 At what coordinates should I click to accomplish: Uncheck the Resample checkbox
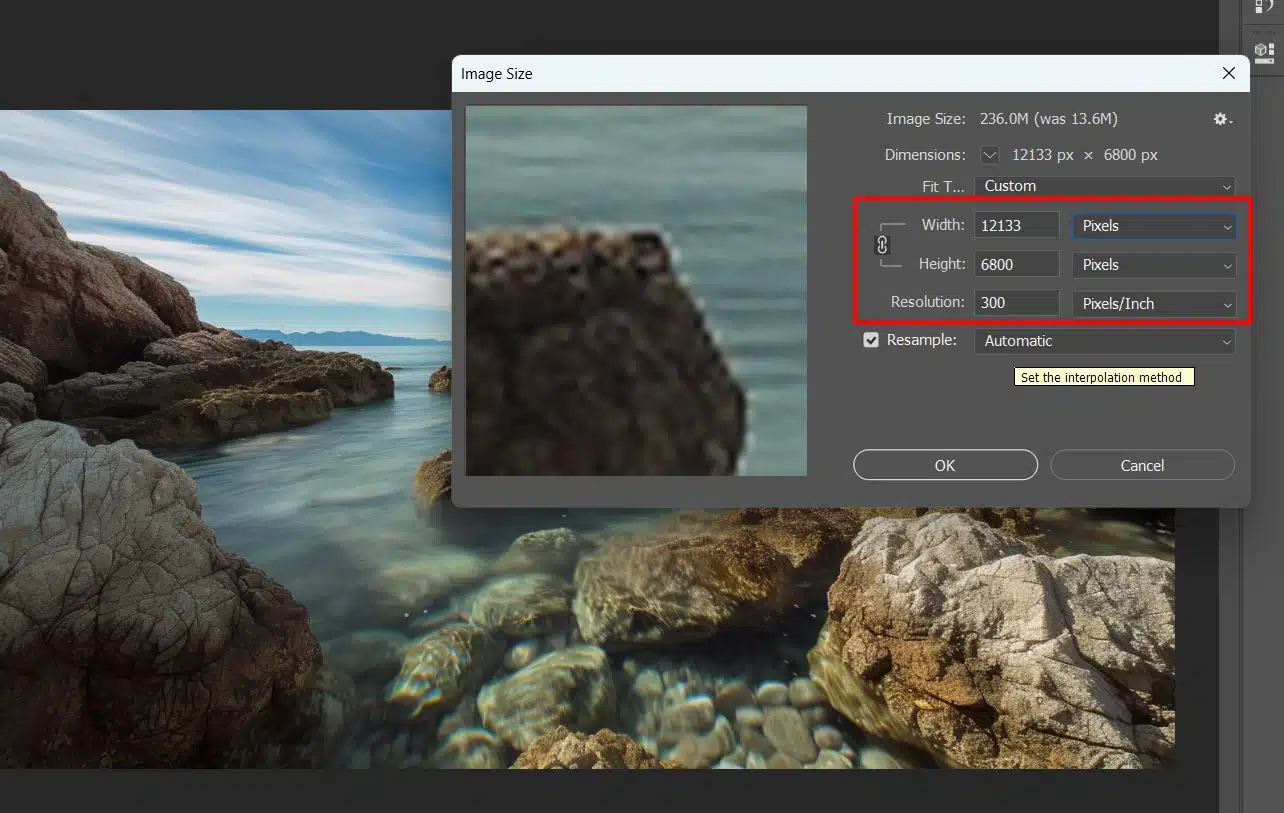[x=871, y=340]
